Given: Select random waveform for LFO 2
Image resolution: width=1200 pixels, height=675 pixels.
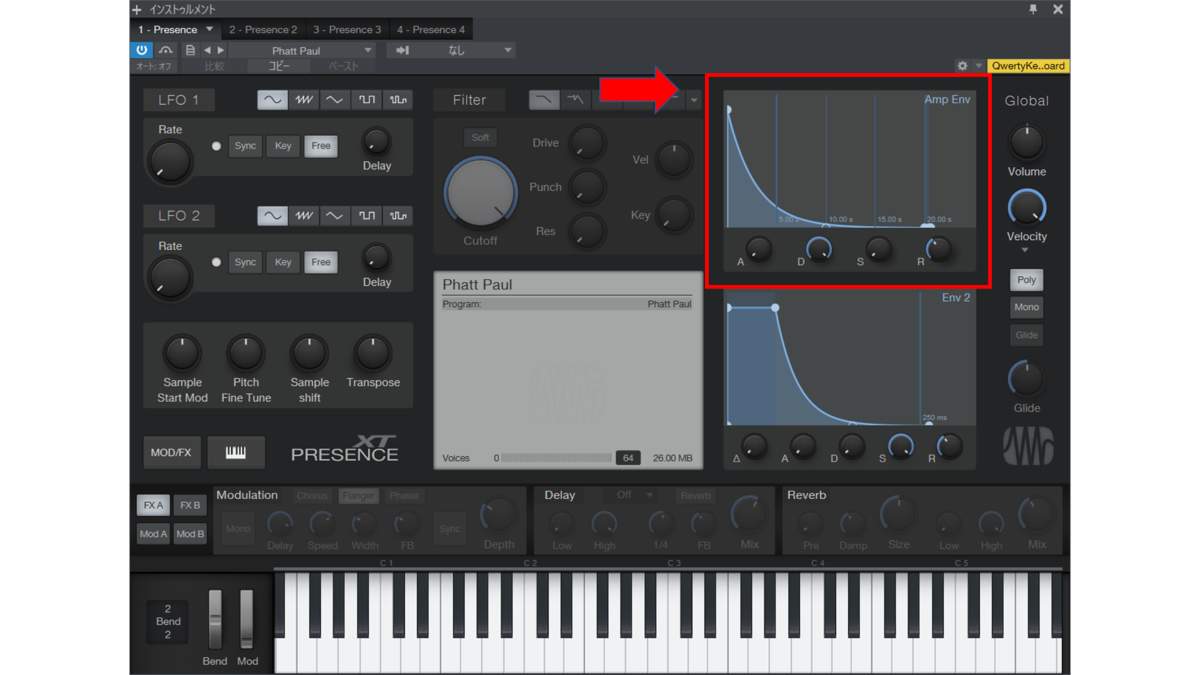Looking at the screenshot, I should (398, 216).
